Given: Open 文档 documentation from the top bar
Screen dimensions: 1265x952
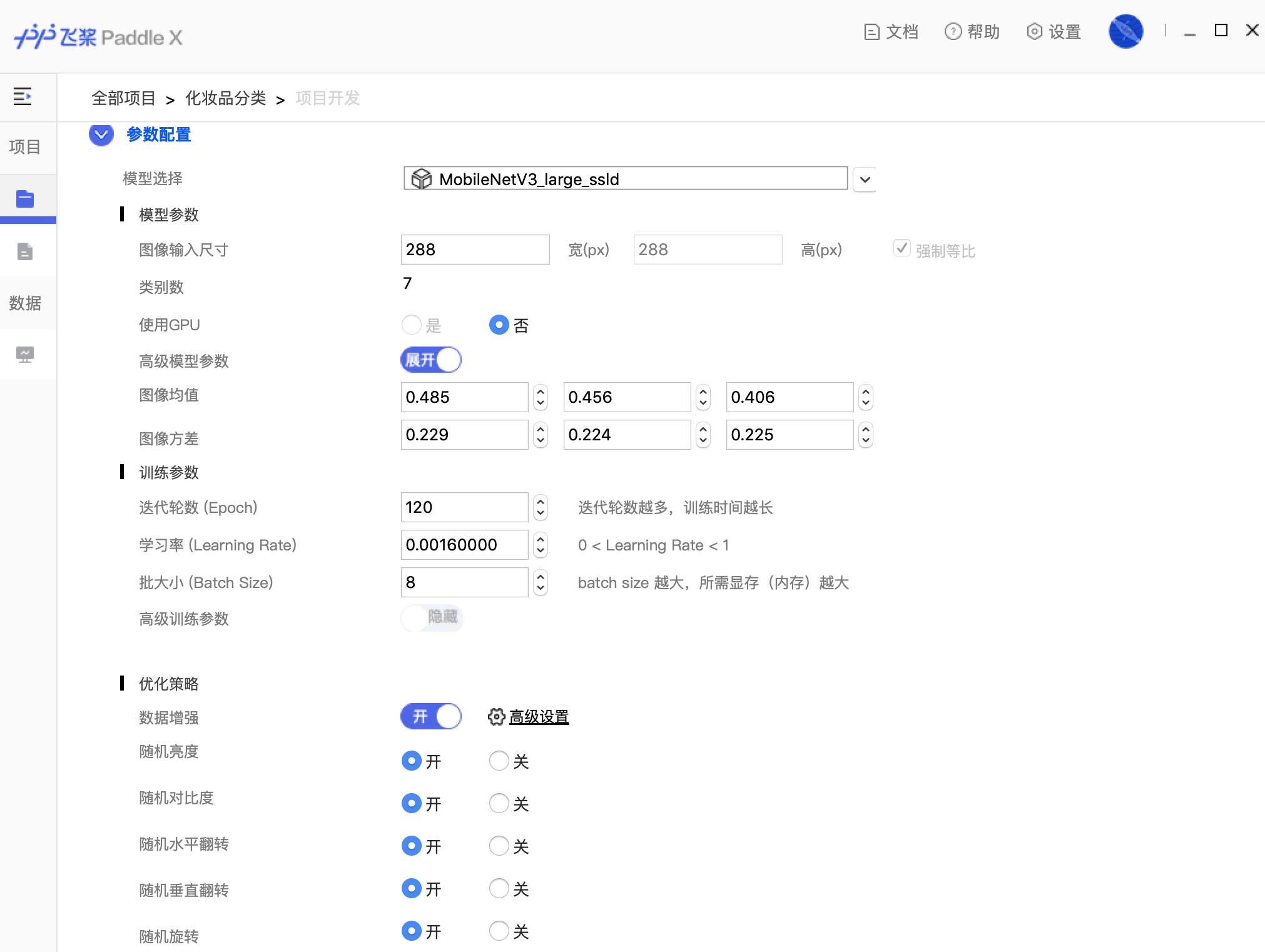Looking at the screenshot, I should tap(891, 31).
